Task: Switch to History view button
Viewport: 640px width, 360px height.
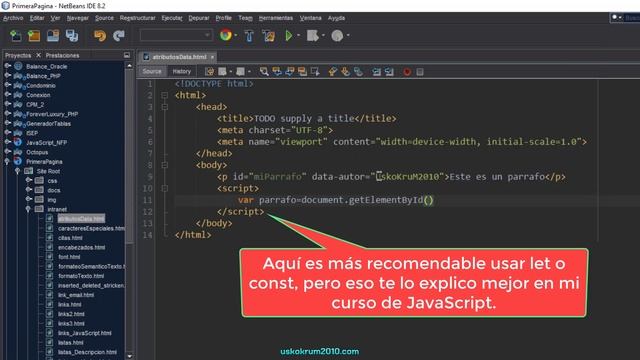Action: point(182,71)
